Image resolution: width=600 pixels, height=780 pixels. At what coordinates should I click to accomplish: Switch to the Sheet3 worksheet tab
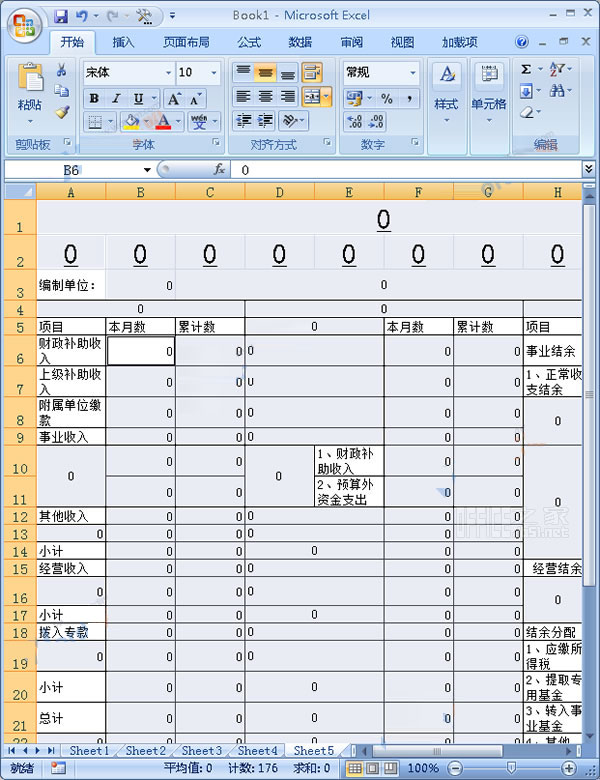[x=201, y=750]
